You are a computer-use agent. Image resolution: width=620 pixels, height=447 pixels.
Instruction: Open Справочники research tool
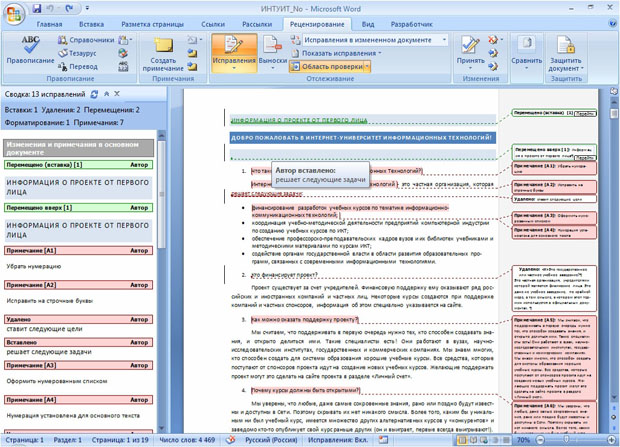click(x=86, y=40)
